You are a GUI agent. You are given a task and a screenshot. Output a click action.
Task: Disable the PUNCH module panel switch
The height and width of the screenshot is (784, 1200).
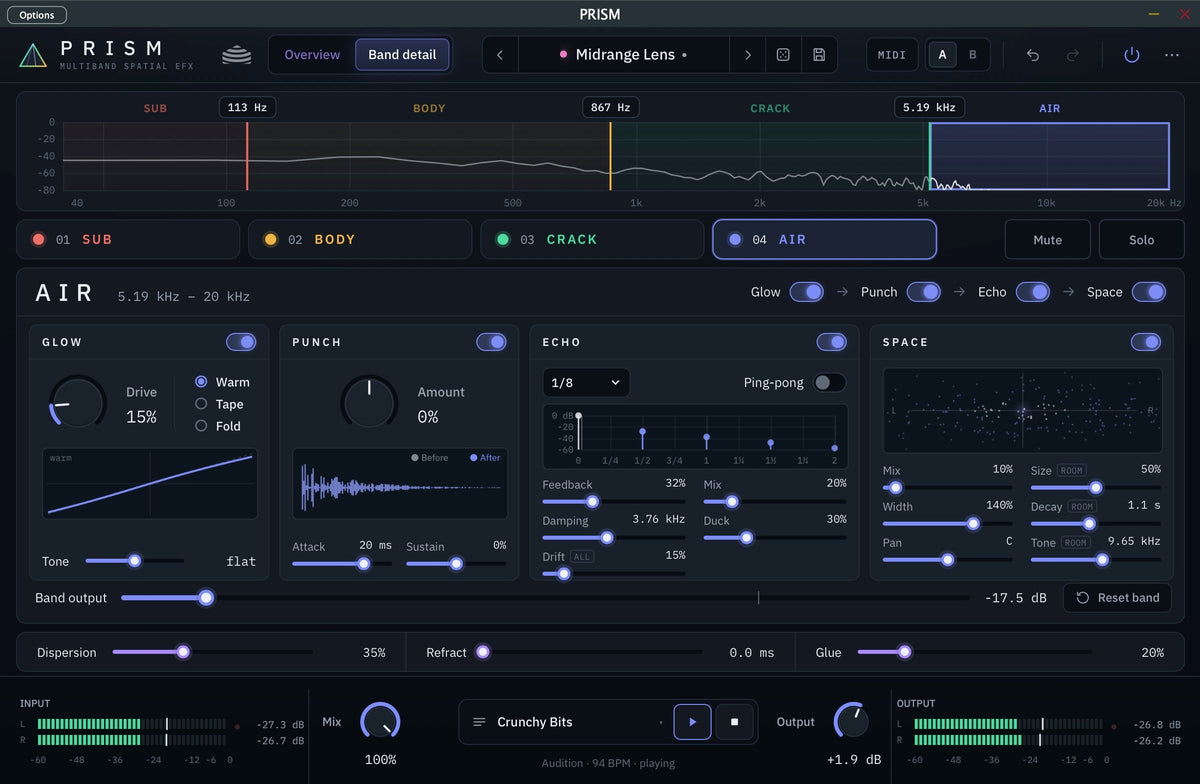491,342
